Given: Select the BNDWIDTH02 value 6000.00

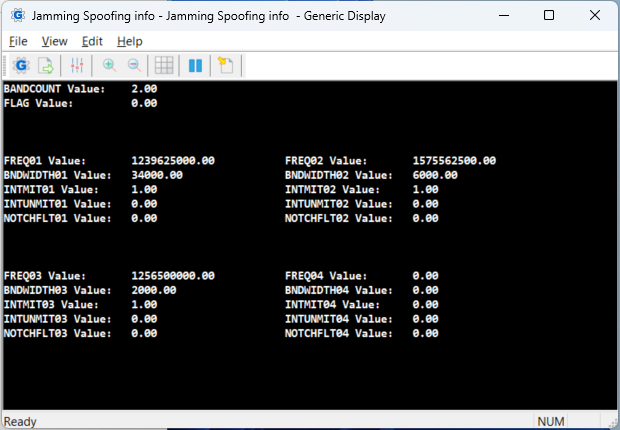Looking at the screenshot, I should (x=434, y=175).
